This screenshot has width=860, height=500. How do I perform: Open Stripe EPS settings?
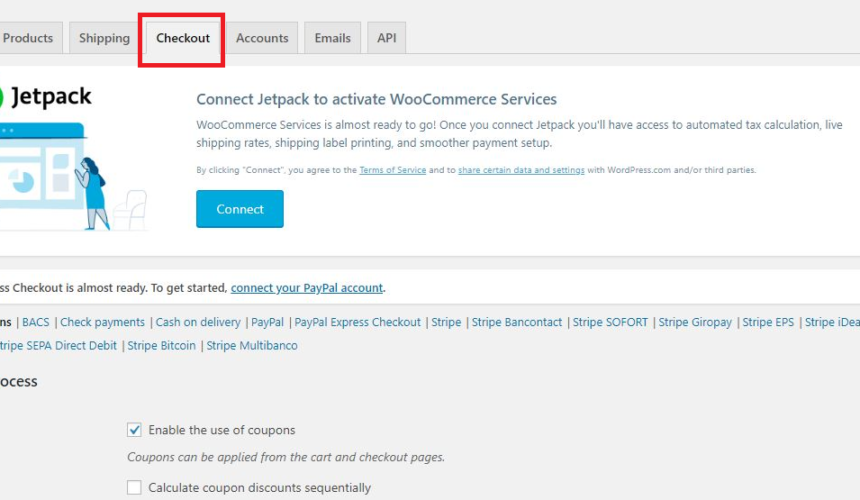pos(768,322)
